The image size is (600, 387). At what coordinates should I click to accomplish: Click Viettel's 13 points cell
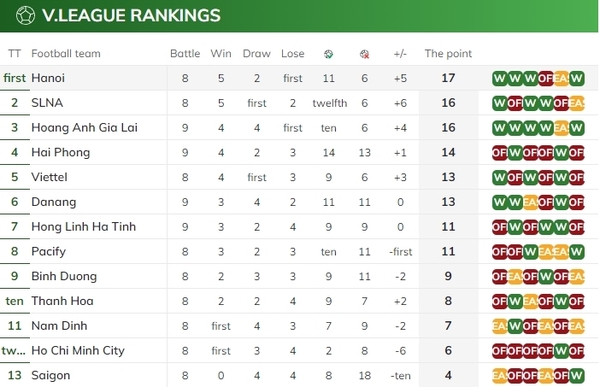pos(448,177)
